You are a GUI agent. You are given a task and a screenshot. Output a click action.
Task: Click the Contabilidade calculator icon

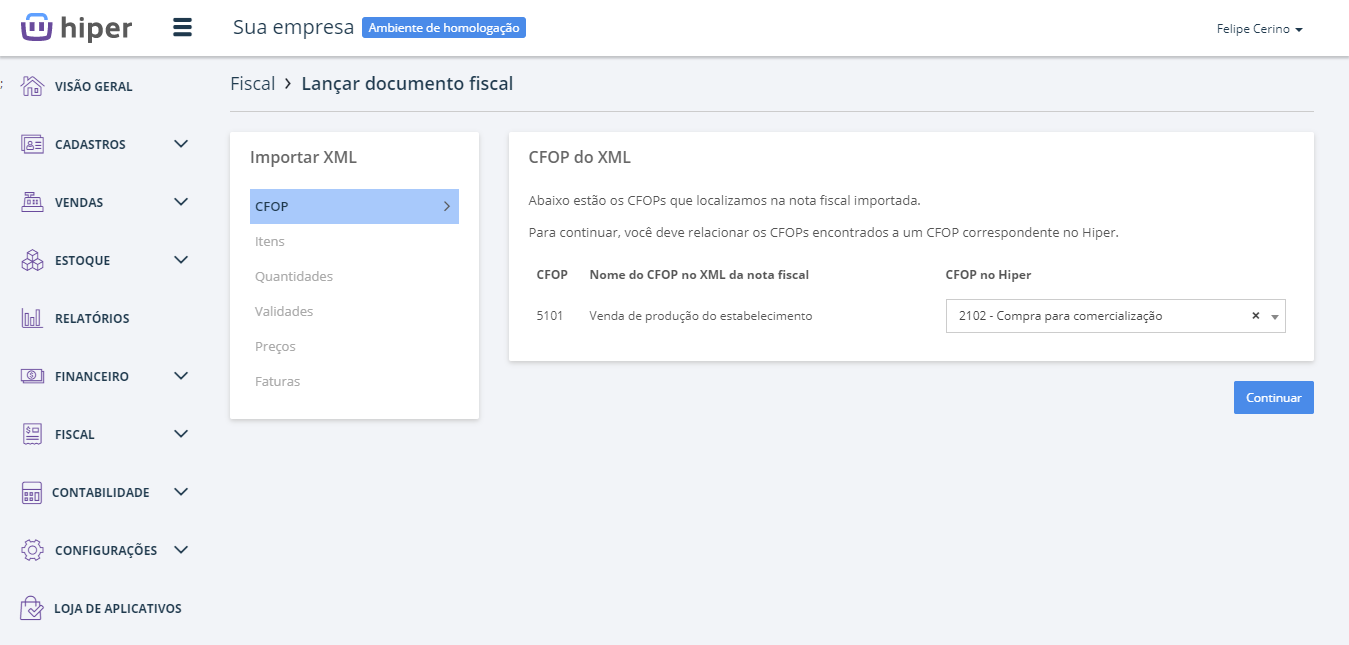(32, 492)
